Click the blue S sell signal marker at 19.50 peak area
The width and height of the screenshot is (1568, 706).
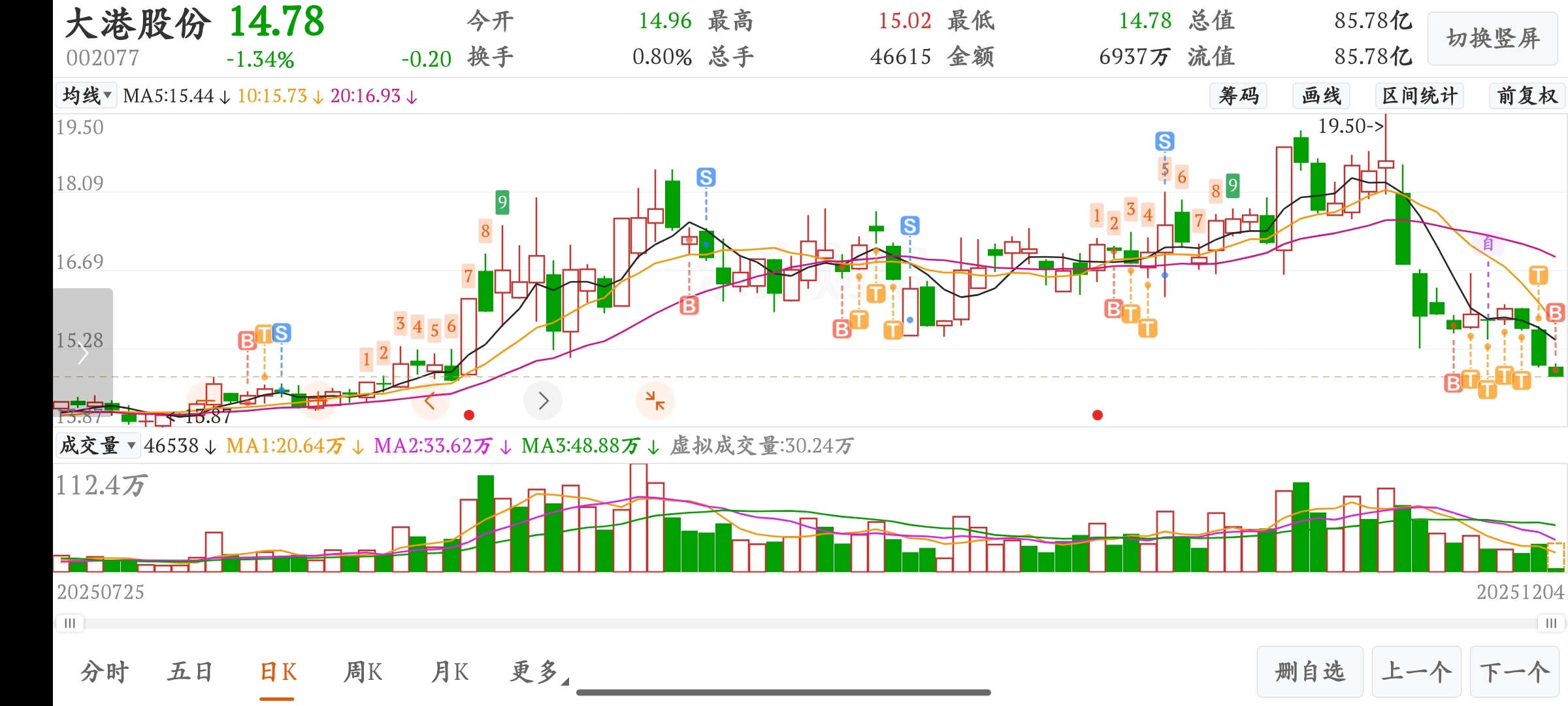click(x=1164, y=141)
